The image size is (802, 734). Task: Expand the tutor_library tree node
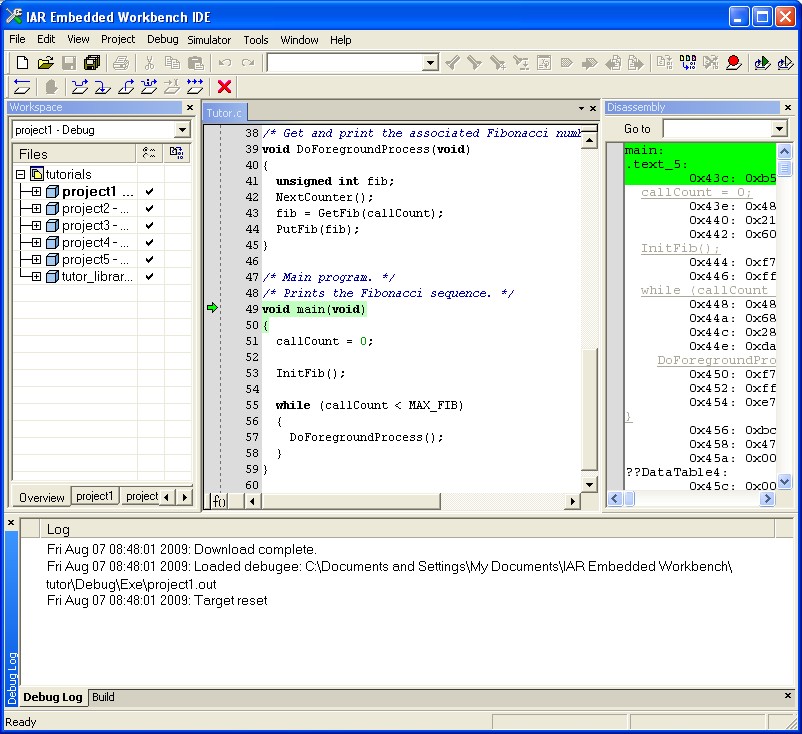coord(36,277)
